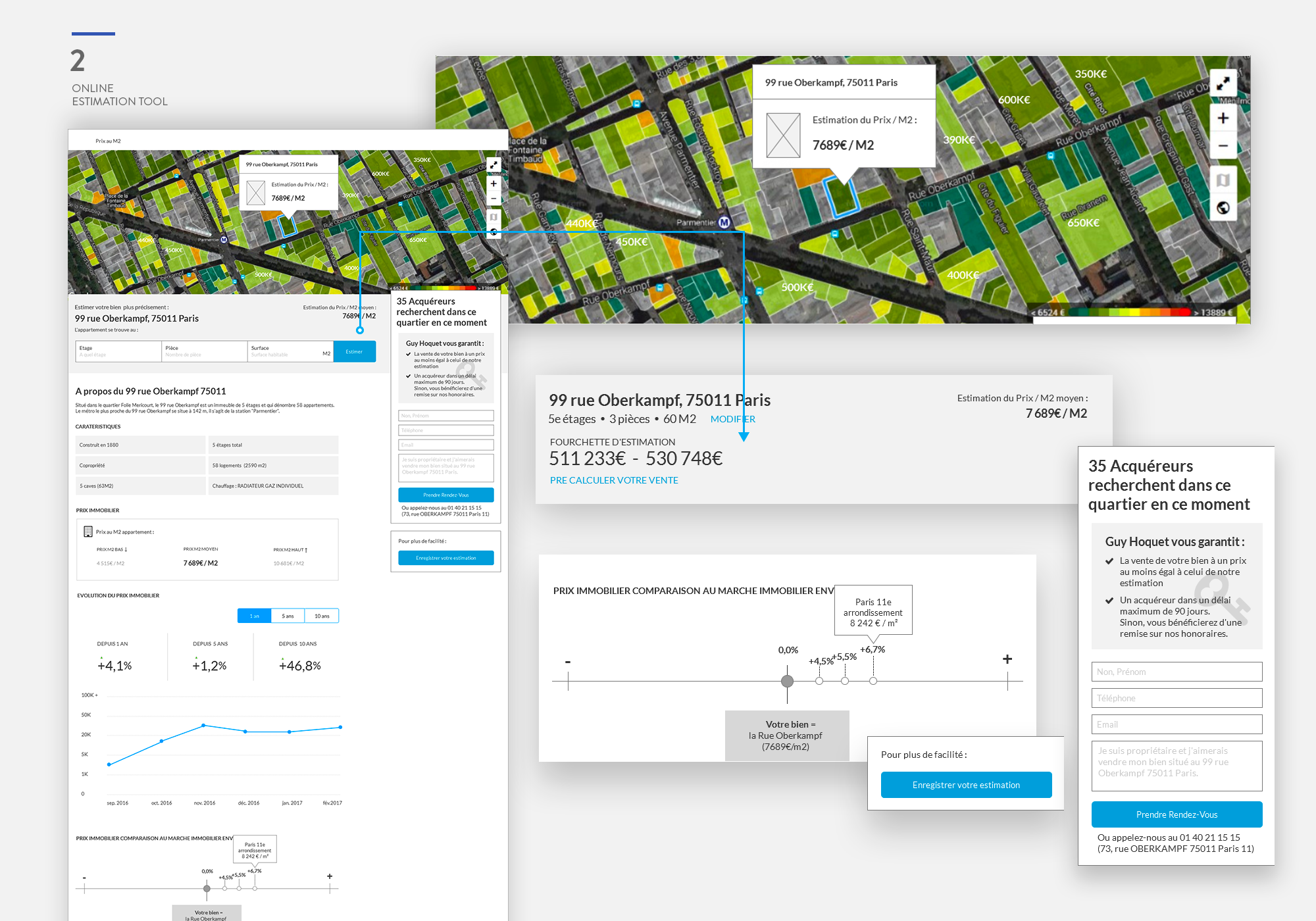
Task: Switch the map to plan view
Action: pyautogui.click(x=1223, y=181)
